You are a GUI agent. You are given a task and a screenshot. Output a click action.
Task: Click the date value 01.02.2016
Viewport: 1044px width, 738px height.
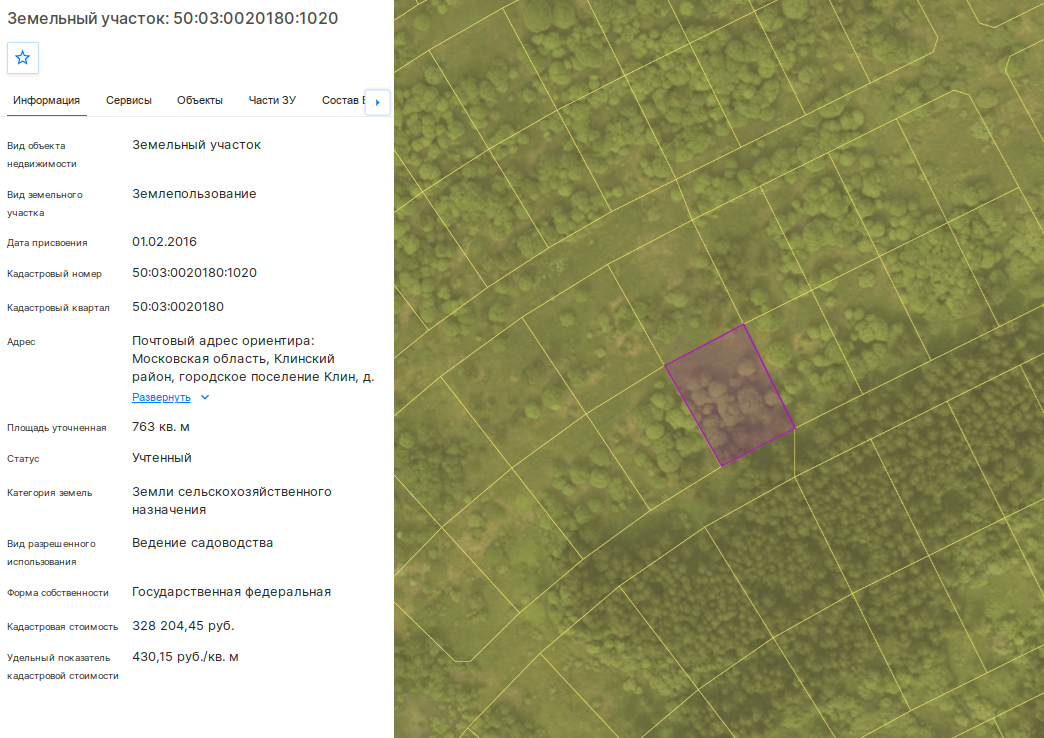[164, 242]
